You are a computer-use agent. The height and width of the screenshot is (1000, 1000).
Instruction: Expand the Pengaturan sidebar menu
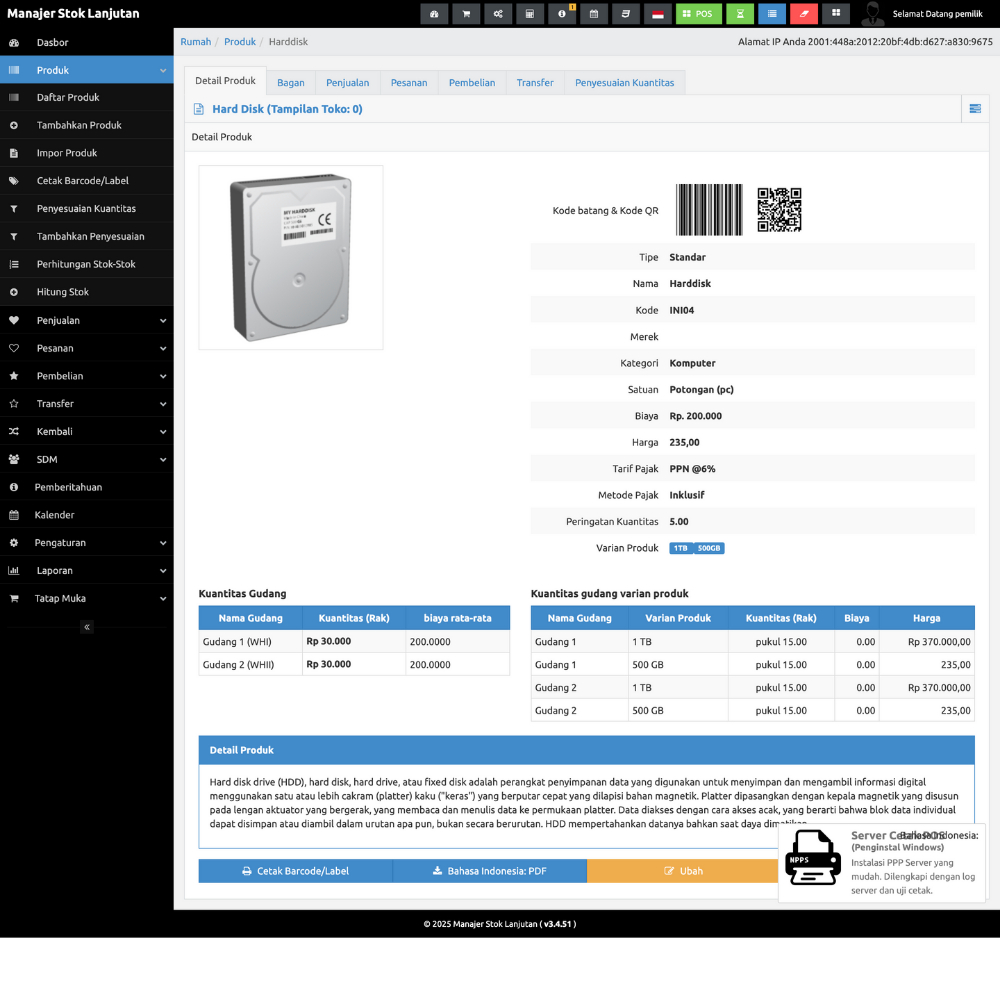86,543
